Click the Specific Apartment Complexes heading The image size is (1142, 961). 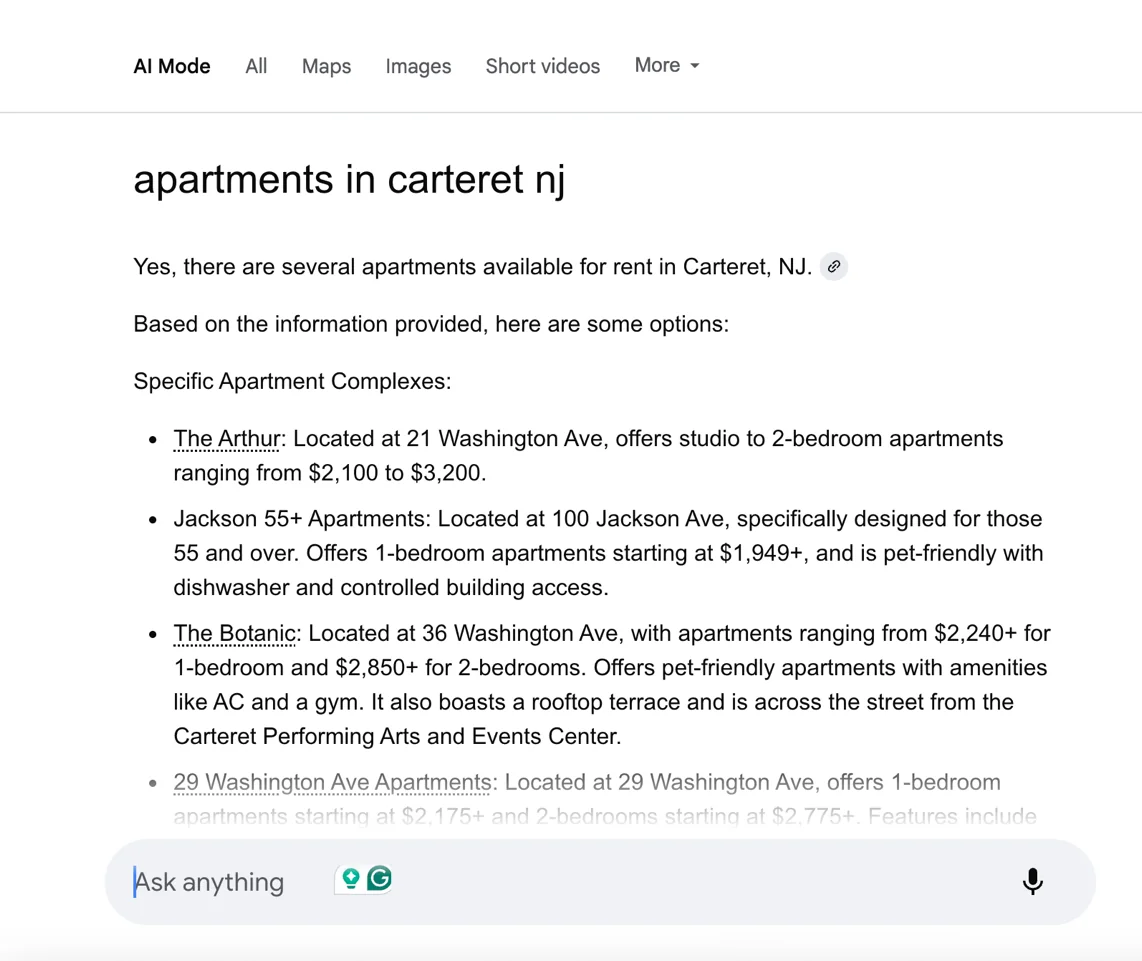291,381
